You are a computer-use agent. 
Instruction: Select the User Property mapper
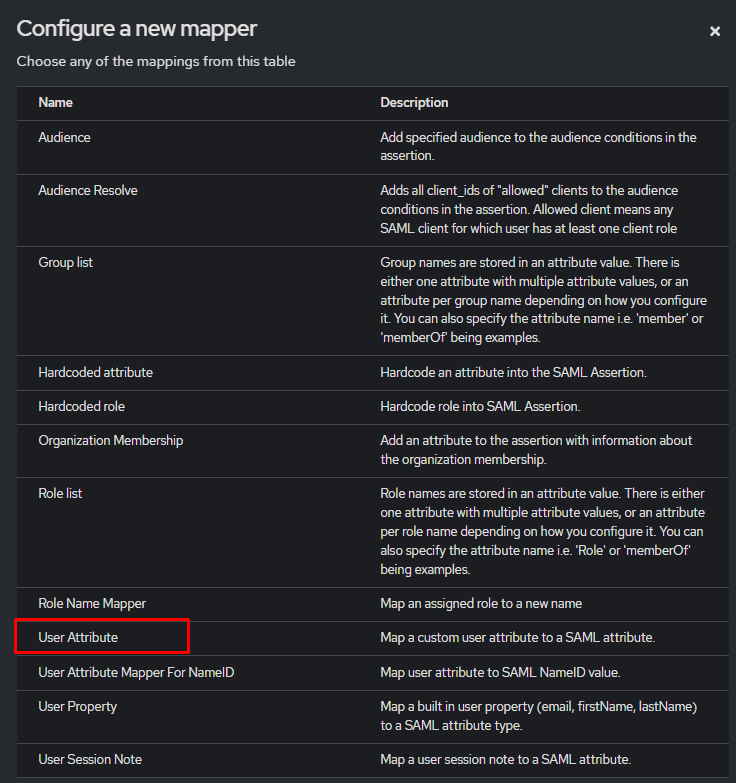tap(77, 706)
